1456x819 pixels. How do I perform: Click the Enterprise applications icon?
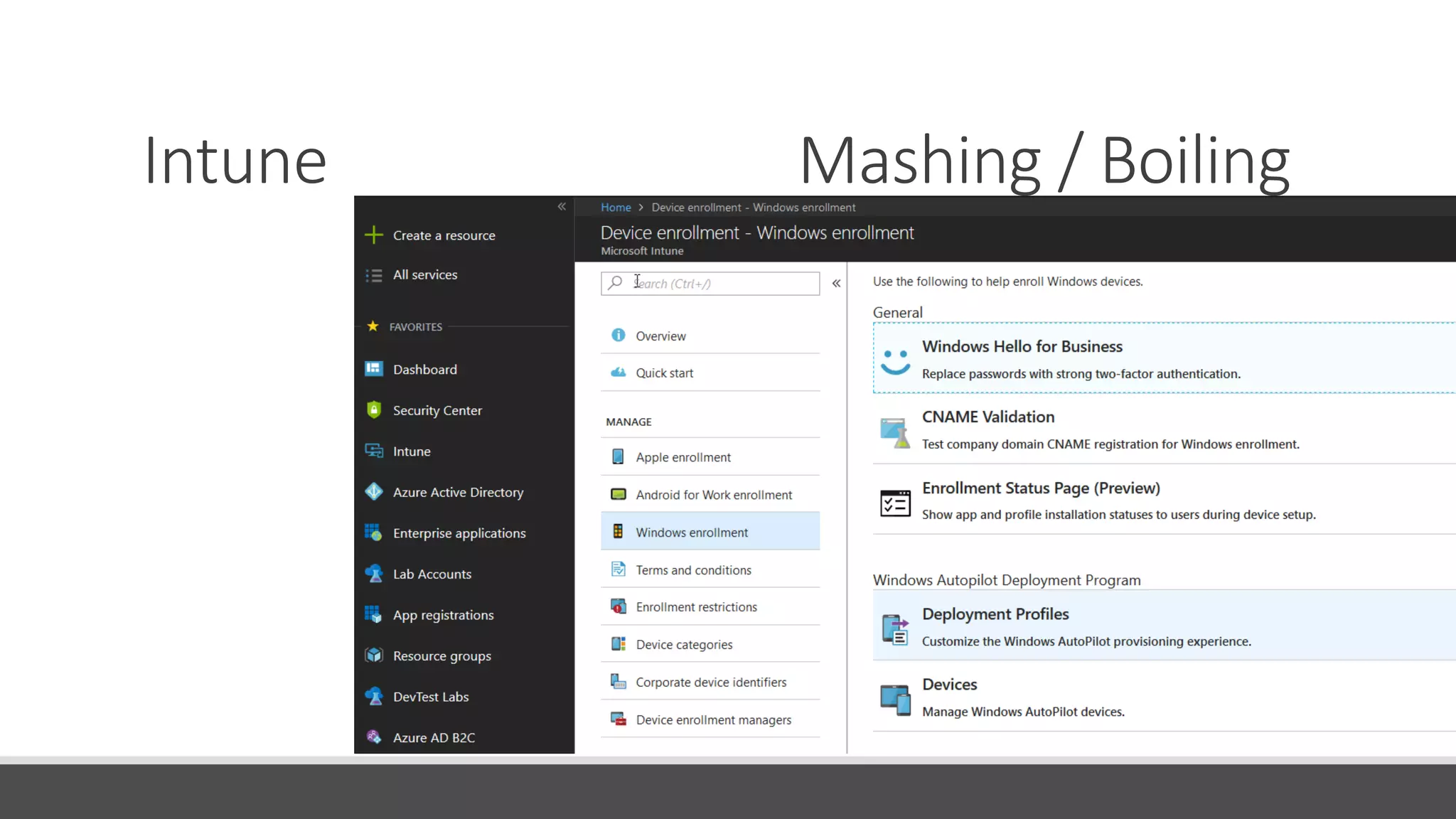click(x=374, y=532)
